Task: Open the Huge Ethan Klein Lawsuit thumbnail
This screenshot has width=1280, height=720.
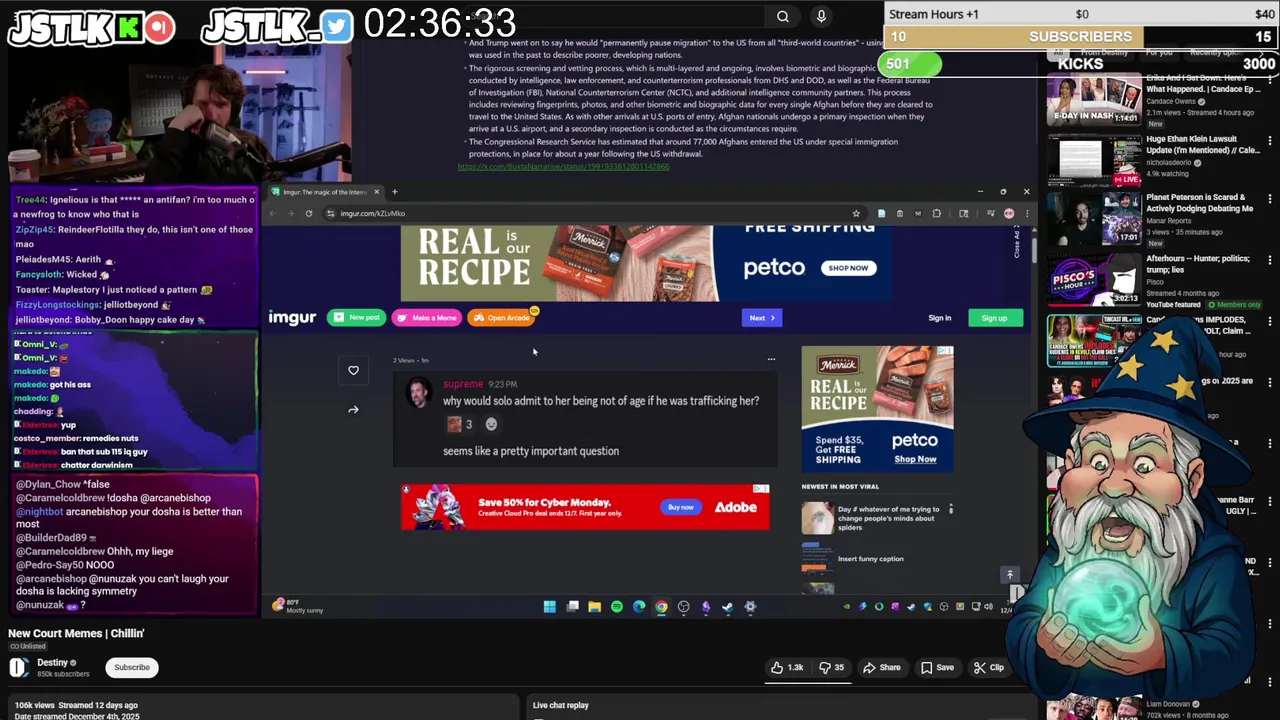Action: 1094,158
